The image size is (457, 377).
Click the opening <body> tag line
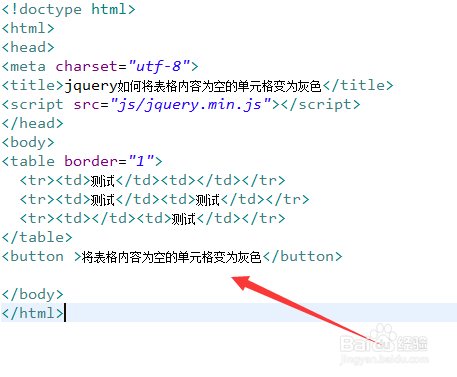tap(28, 143)
